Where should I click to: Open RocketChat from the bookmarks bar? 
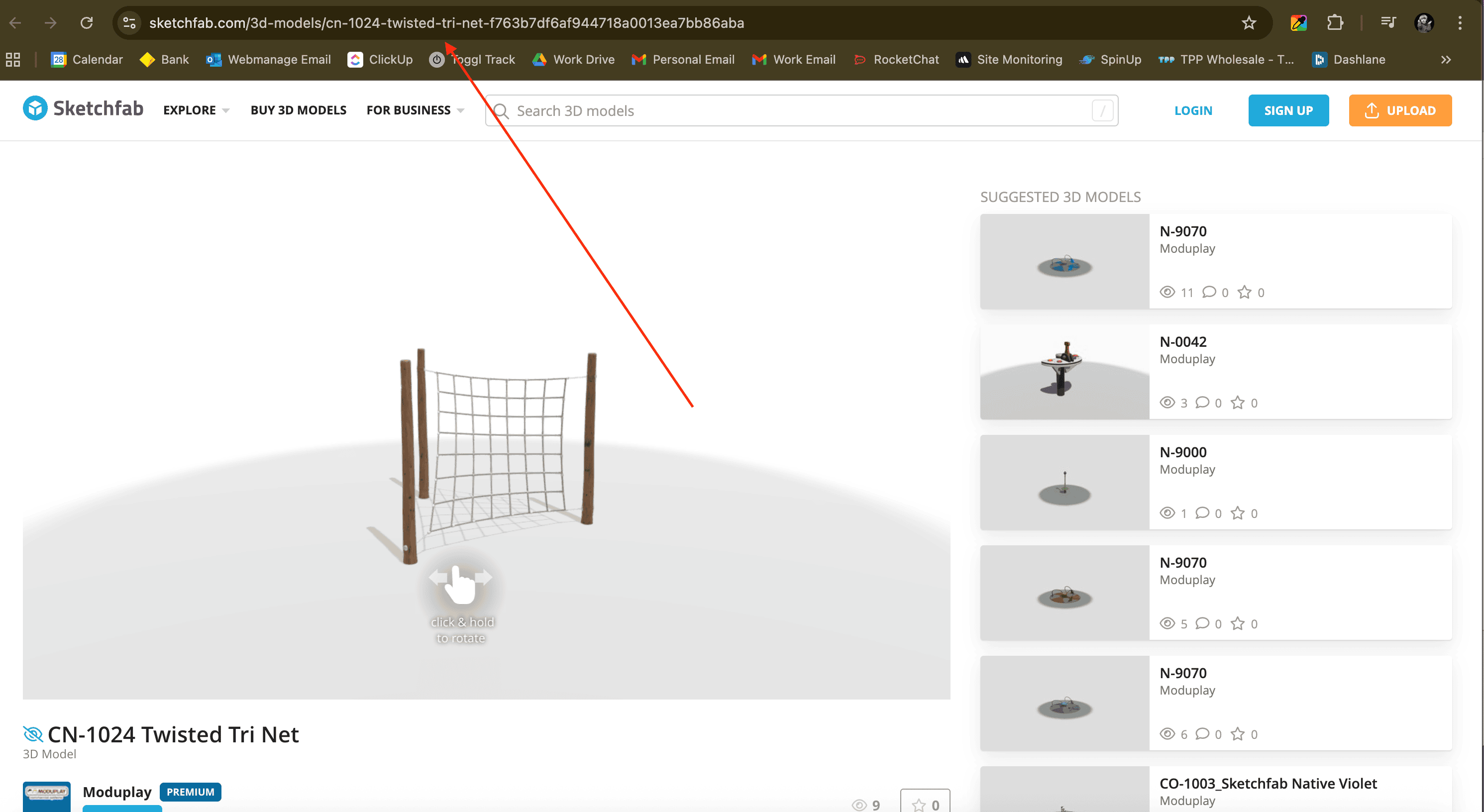point(896,59)
